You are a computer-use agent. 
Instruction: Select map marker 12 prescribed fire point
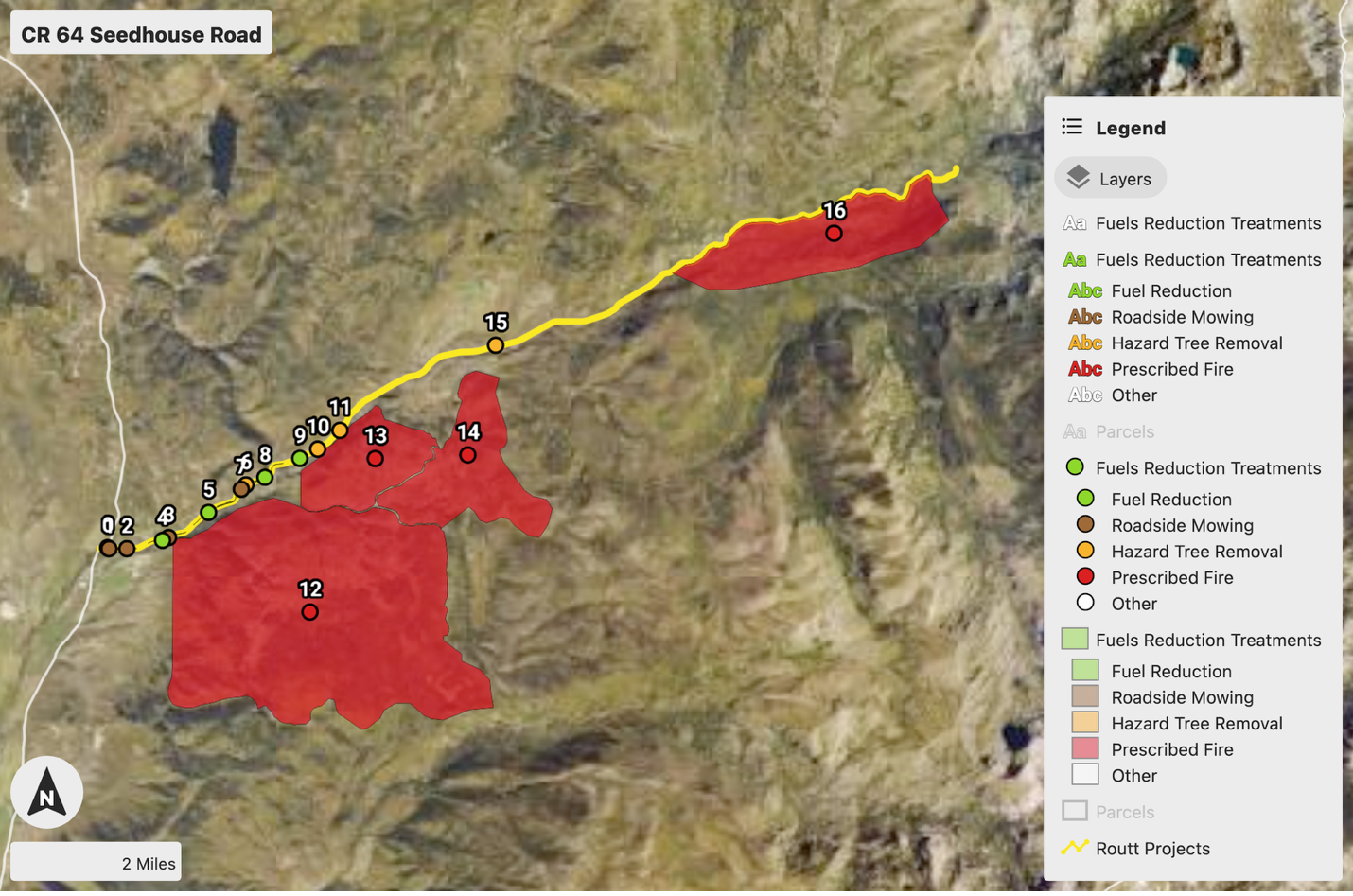click(x=309, y=612)
